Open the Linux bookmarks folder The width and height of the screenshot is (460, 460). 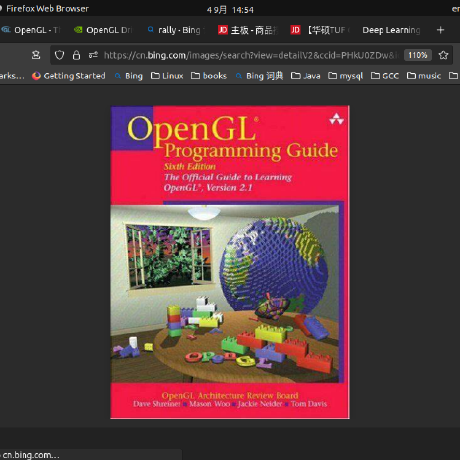167,76
